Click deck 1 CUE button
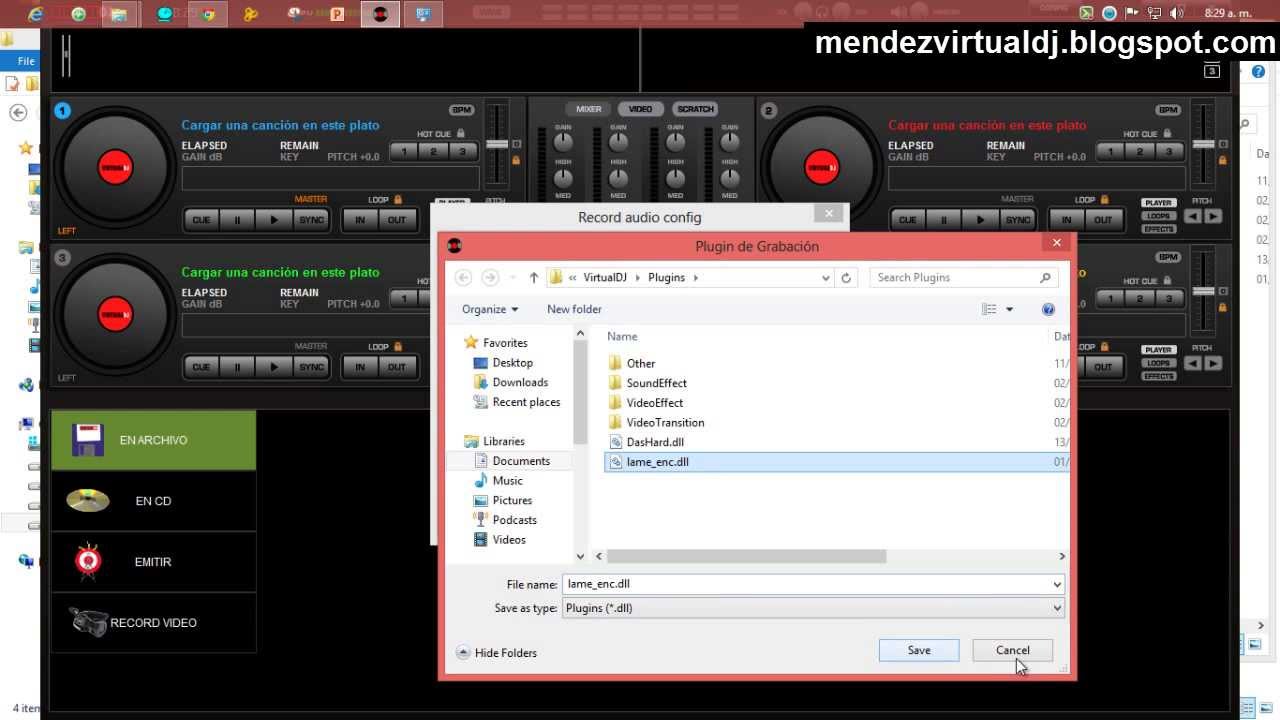 (x=201, y=220)
